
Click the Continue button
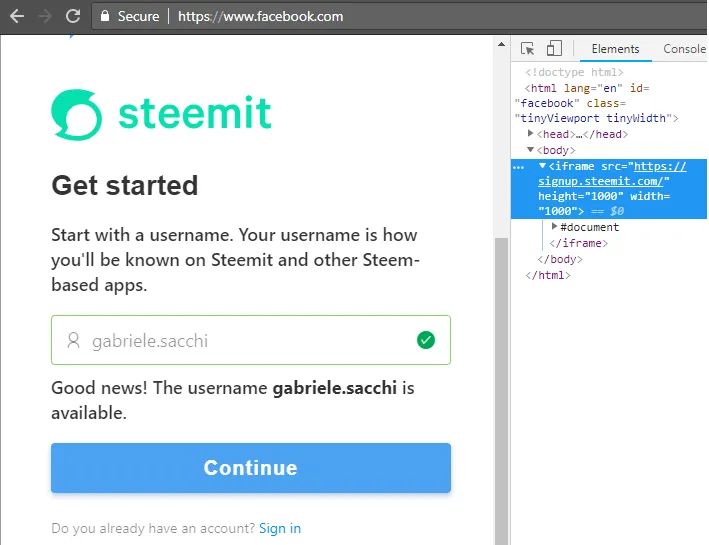point(251,468)
